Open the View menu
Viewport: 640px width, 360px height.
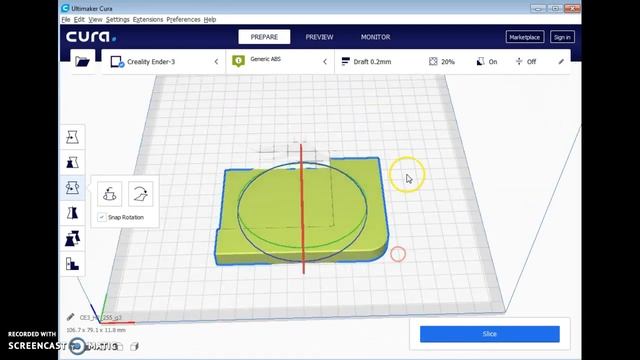pyautogui.click(x=95, y=20)
